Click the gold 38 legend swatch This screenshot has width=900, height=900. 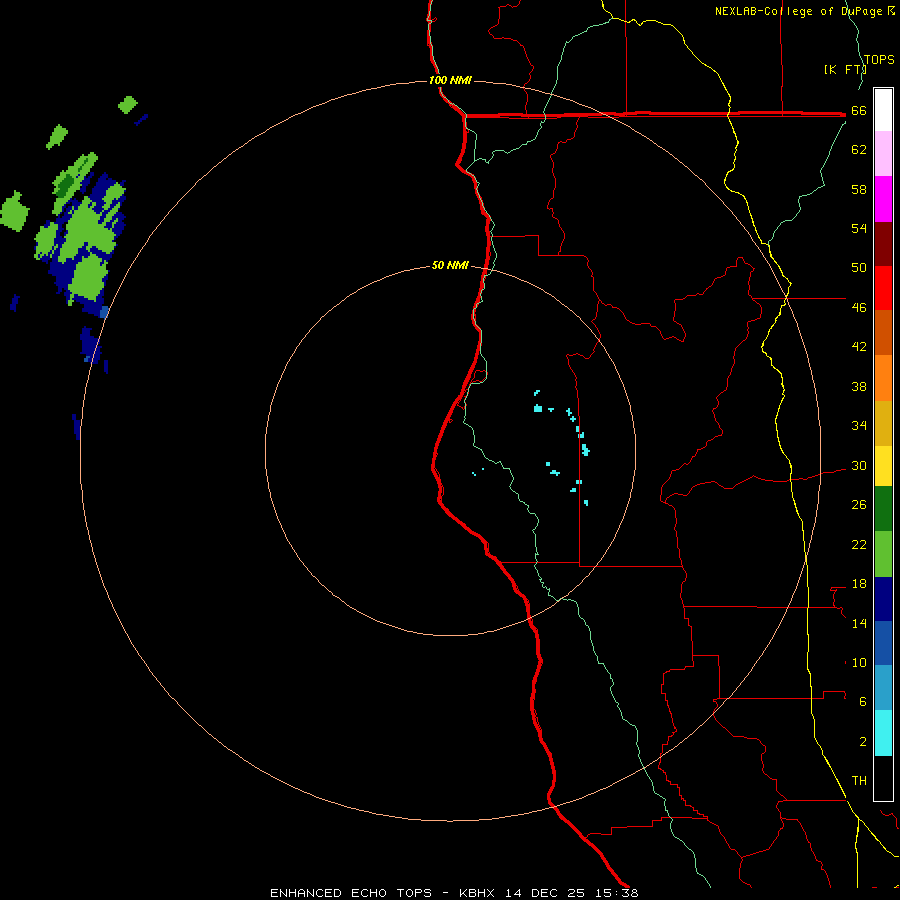(x=883, y=423)
